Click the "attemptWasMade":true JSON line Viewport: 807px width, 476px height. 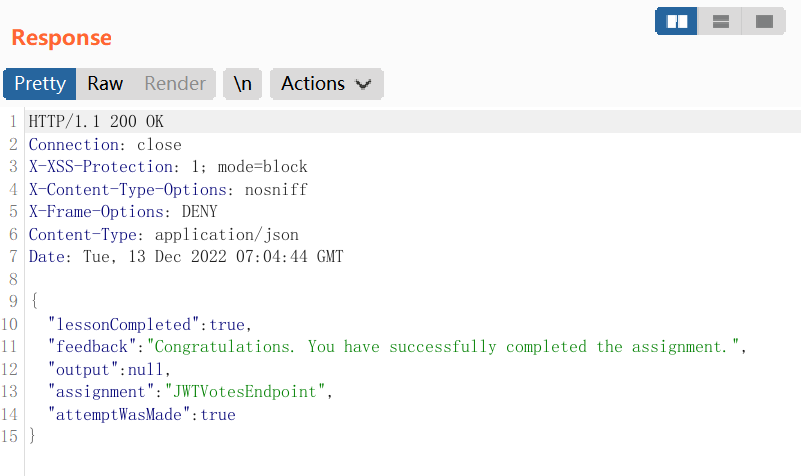(x=142, y=414)
